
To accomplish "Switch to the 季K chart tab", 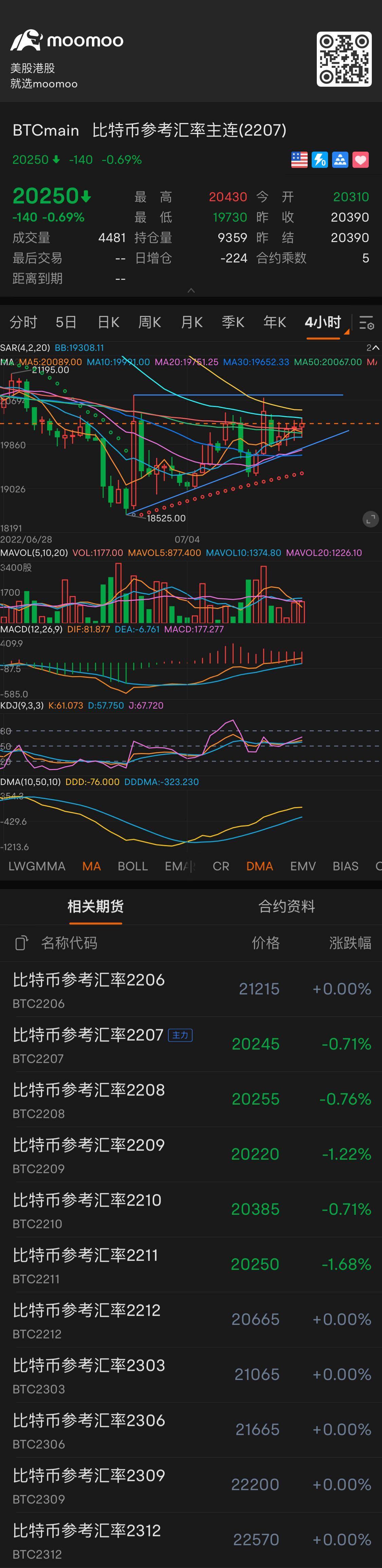I will 233,322.
